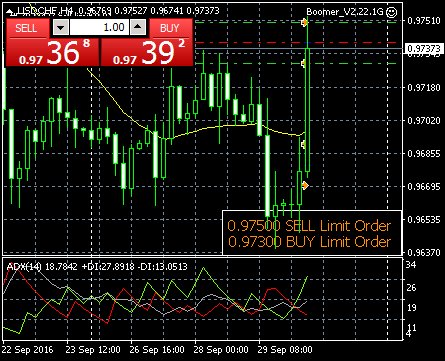This screenshot has height=361, width=445.
Task: Click the 0.97020 price scale label
Action: [424, 120]
